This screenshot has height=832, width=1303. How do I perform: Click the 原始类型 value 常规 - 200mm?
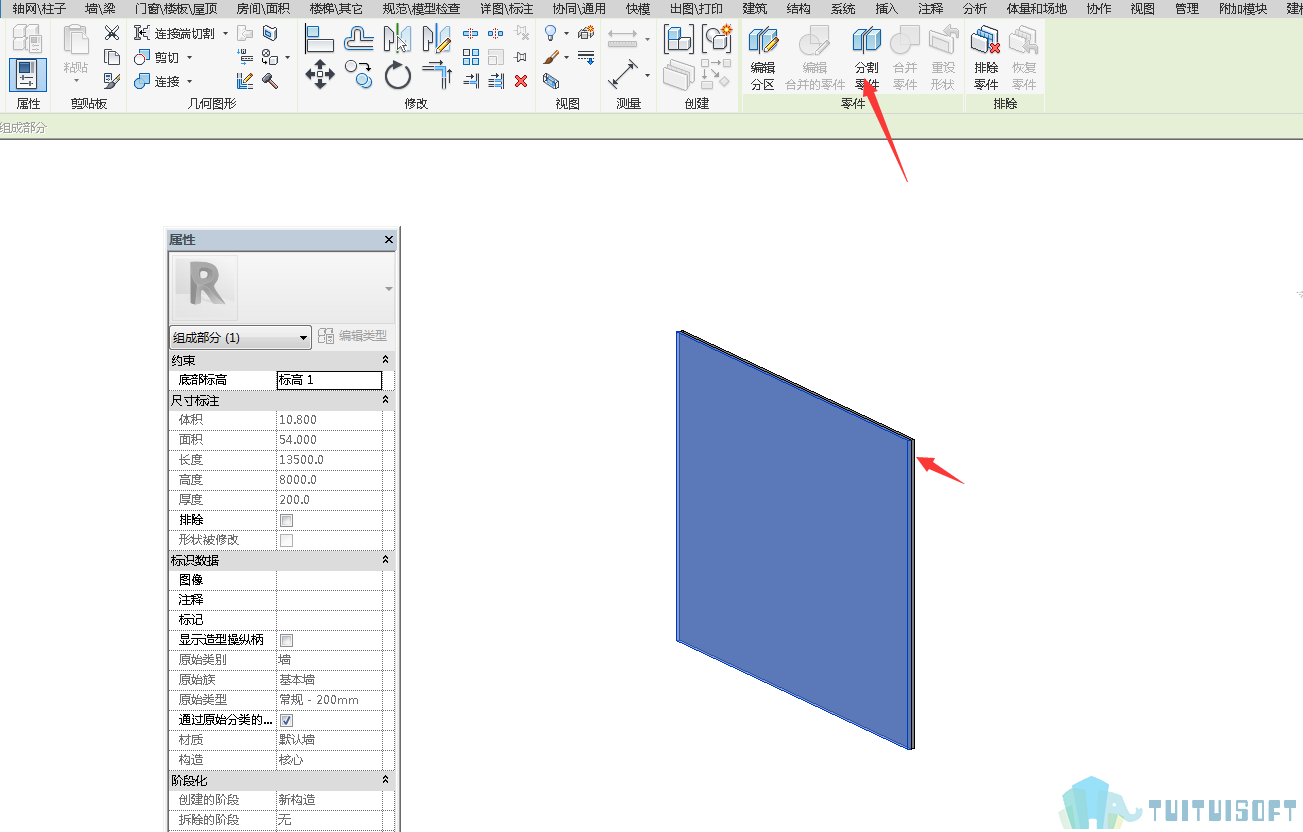click(329, 700)
